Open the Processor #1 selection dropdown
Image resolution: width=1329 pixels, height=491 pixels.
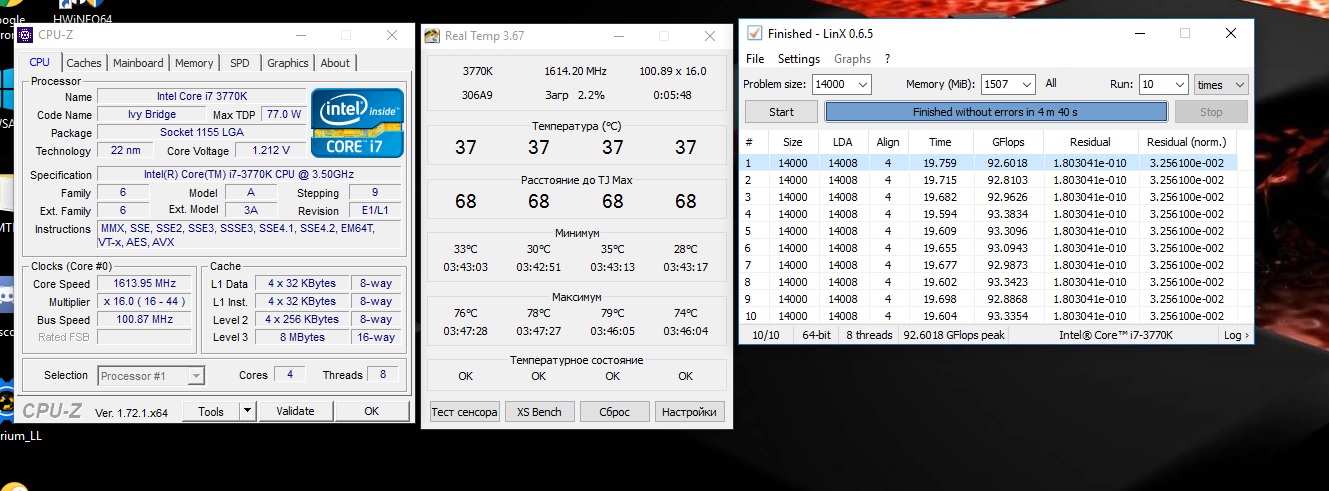(151, 376)
